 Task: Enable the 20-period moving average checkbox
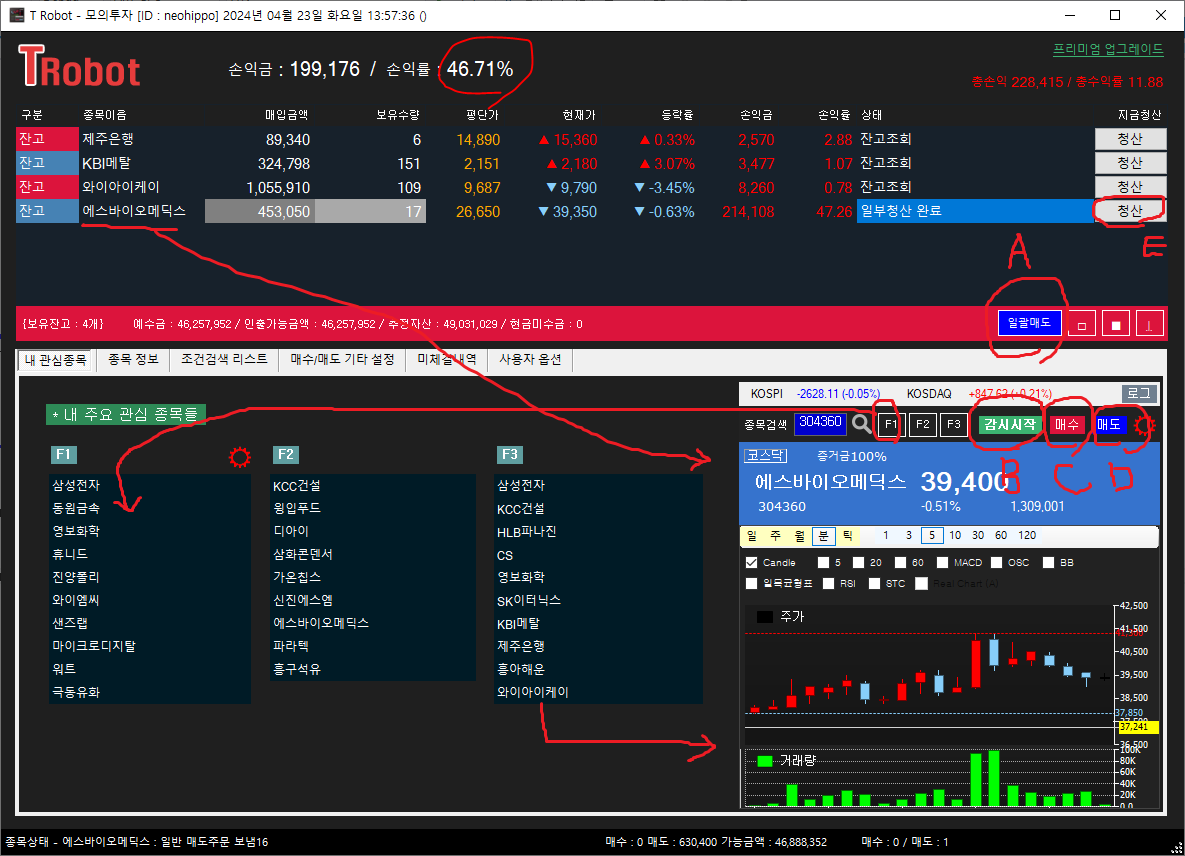(x=859, y=563)
